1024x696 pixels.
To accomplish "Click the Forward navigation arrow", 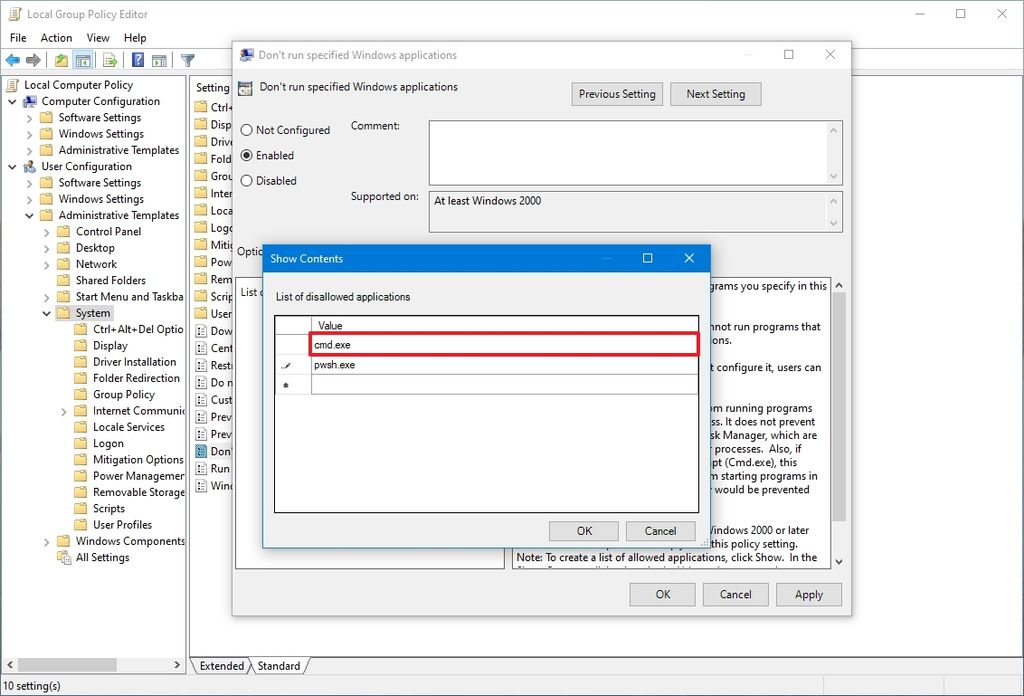I will pyautogui.click(x=33, y=59).
